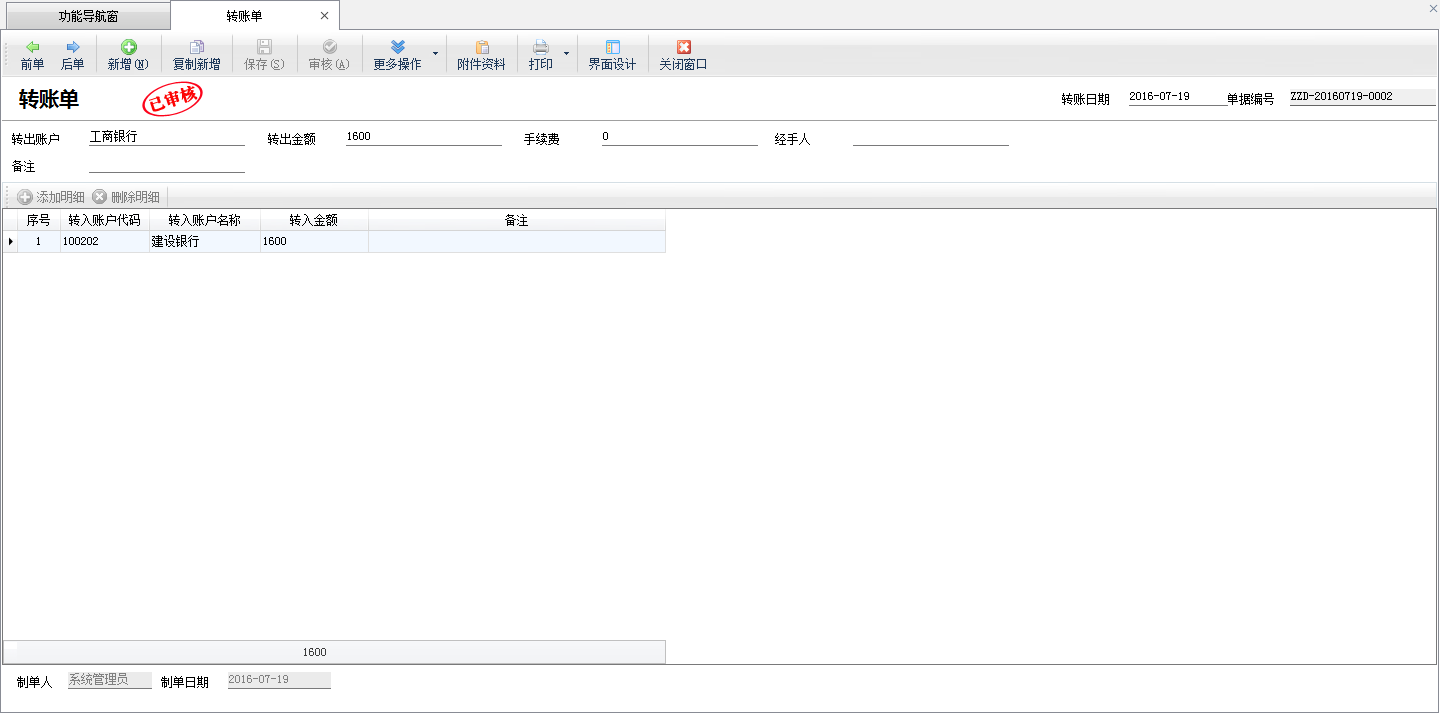1440x713 pixels.
Task: Click the 转出账户 field 工商银行
Action: [x=166, y=138]
